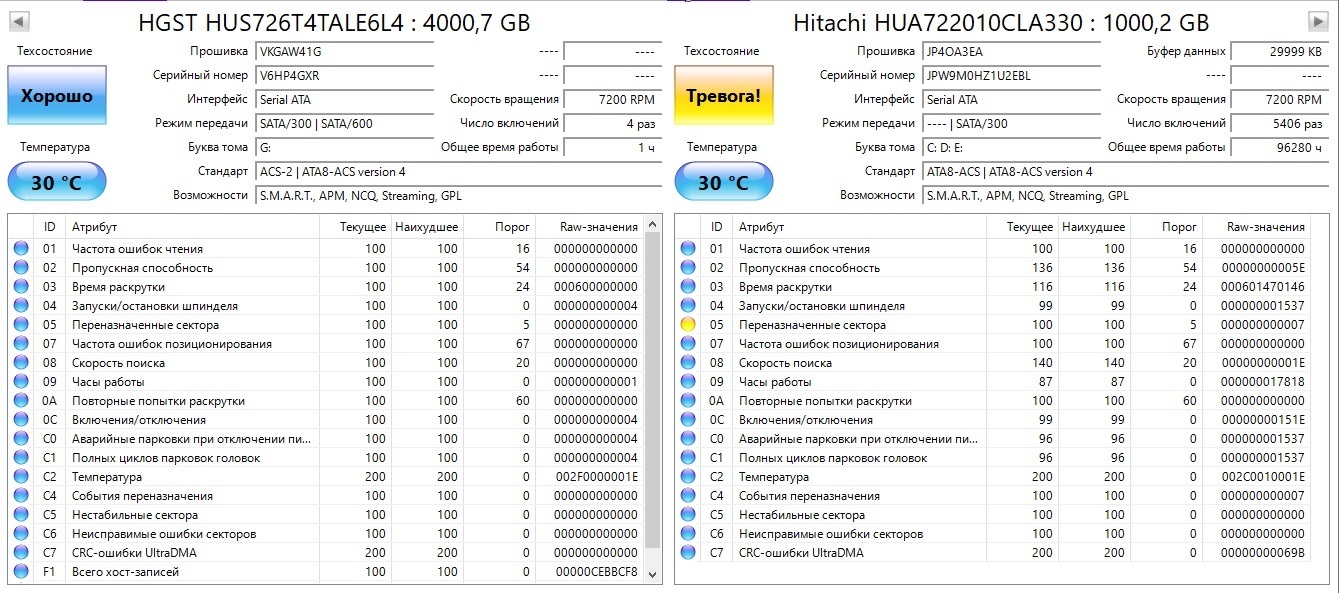This screenshot has height=593, width=1339.
Task: Go to previous disk with left arrow
Action: [x=18, y=22]
